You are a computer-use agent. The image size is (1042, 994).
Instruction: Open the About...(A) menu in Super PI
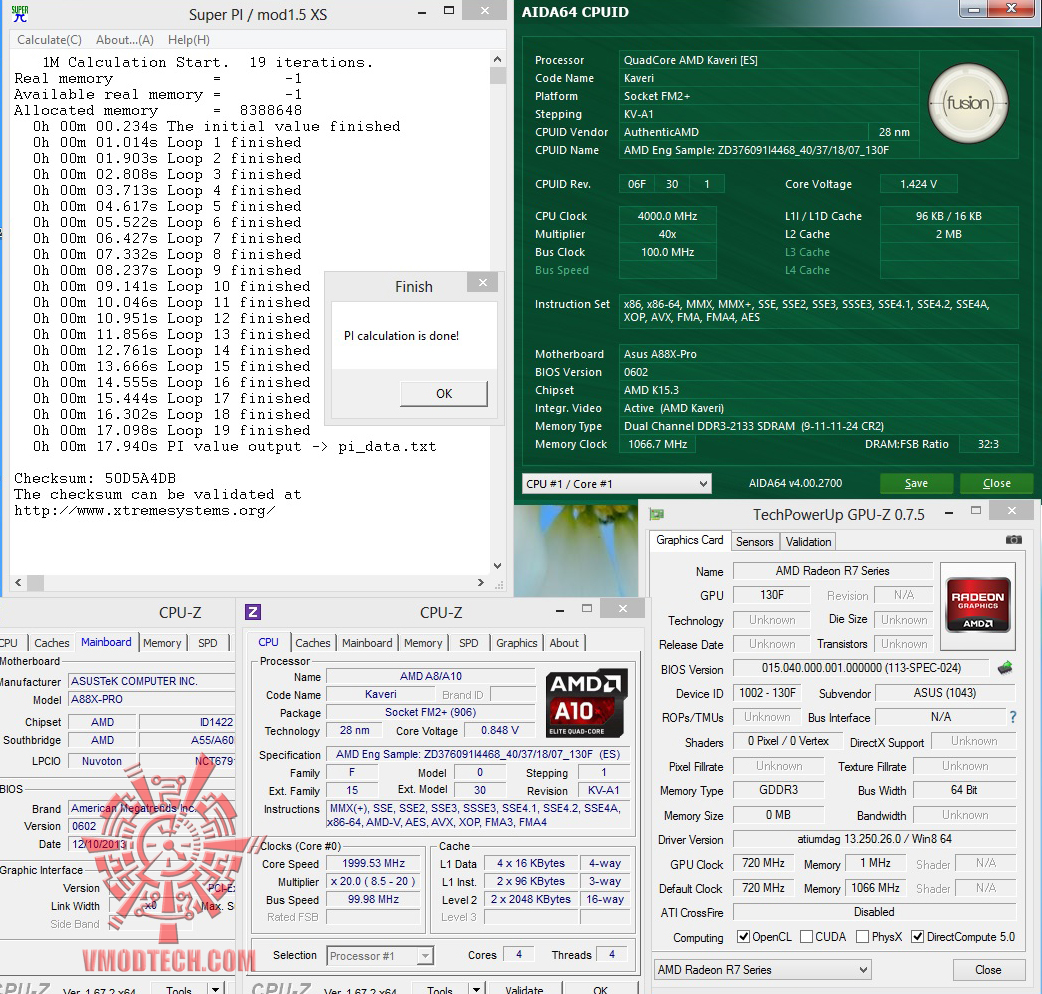(125, 40)
